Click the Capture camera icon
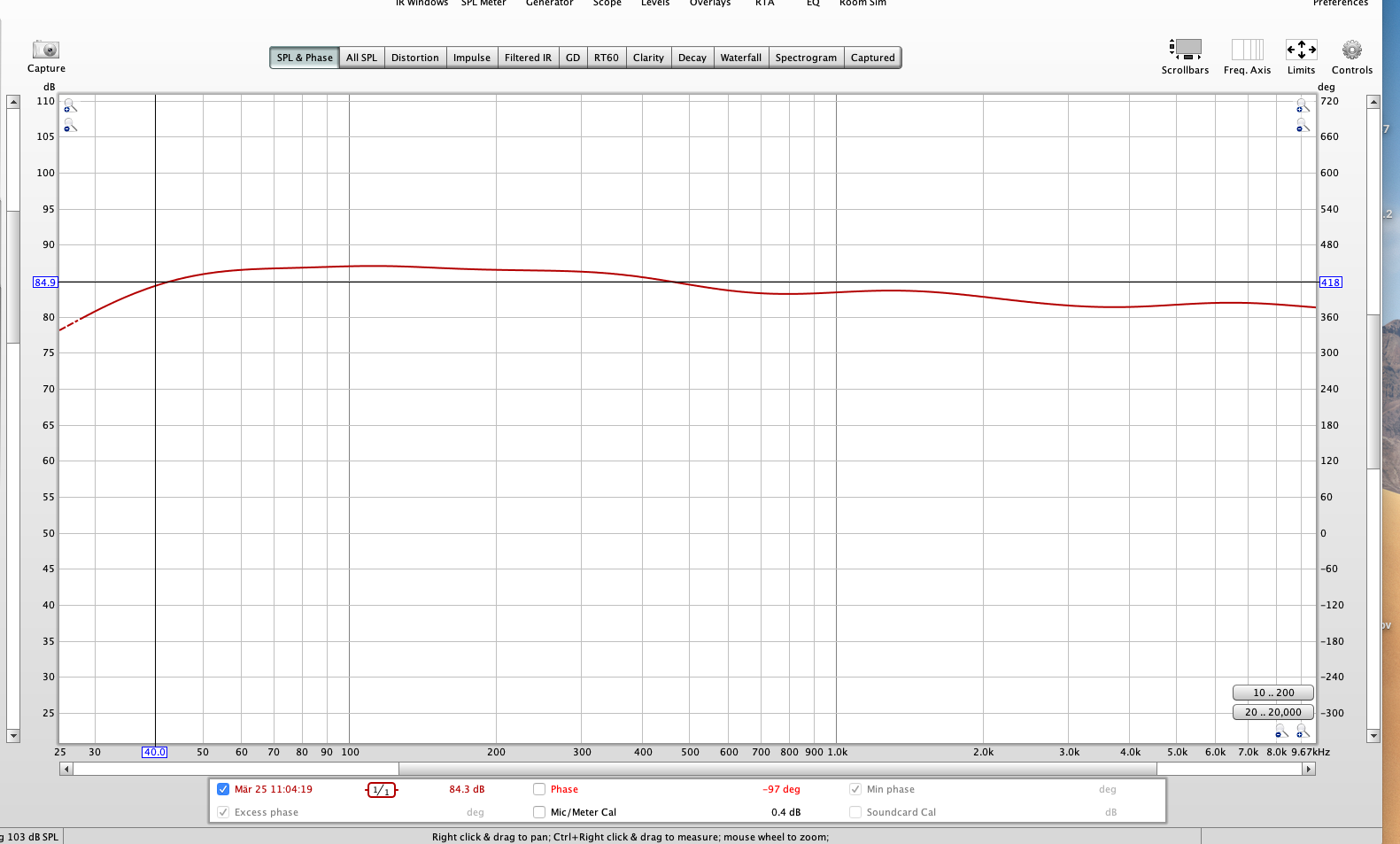 click(46, 50)
